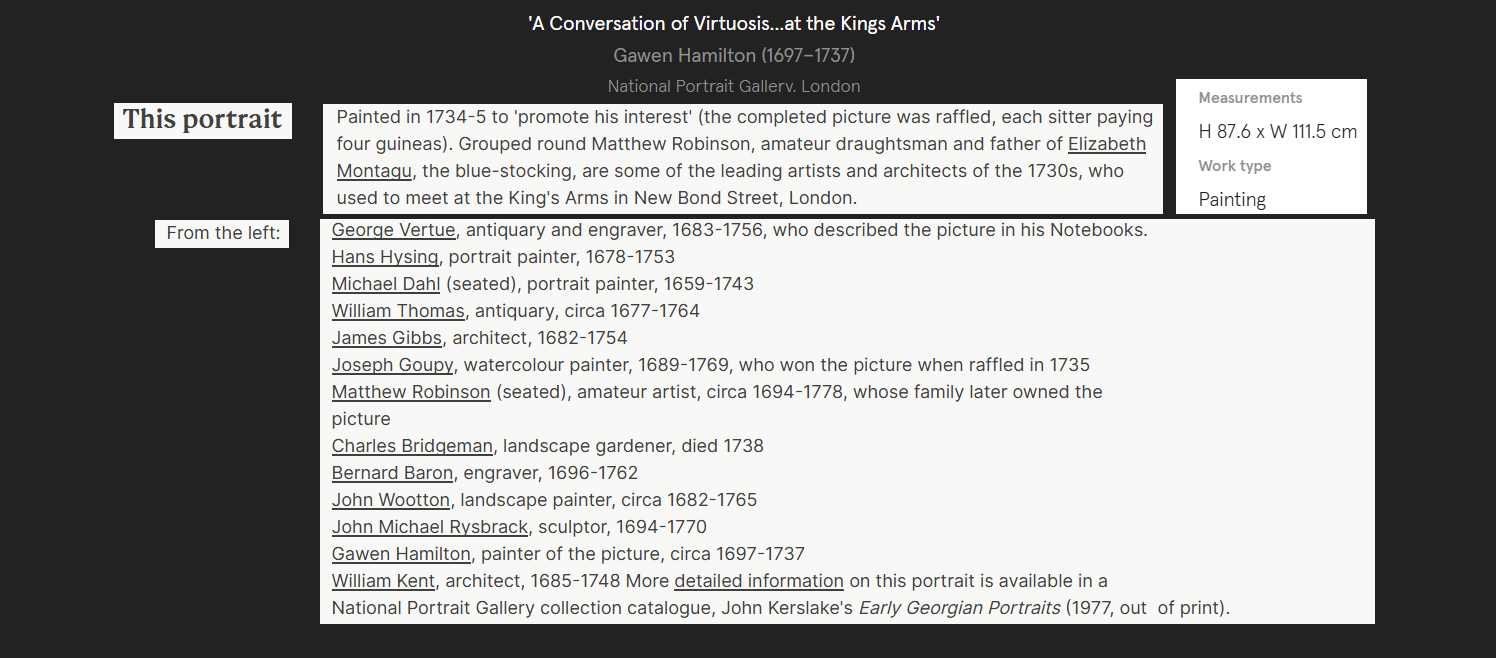This screenshot has width=1496, height=658.
Task: Open Hans Hysing's page link
Action: (x=384, y=257)
